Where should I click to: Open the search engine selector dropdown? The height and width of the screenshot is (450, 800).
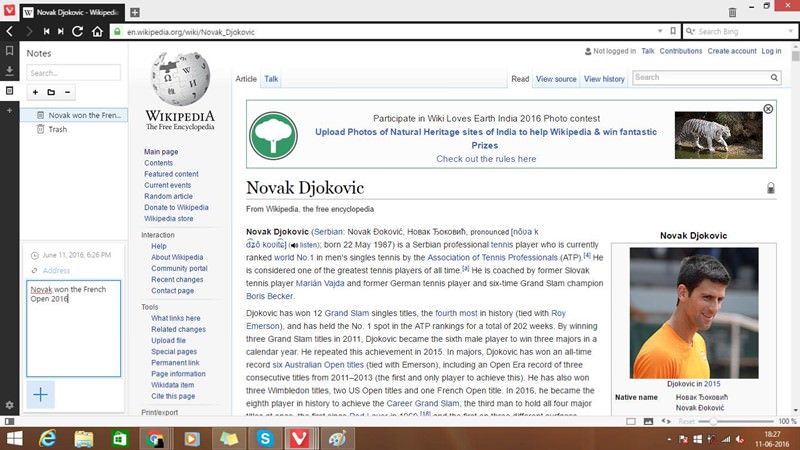coord(690,31)
